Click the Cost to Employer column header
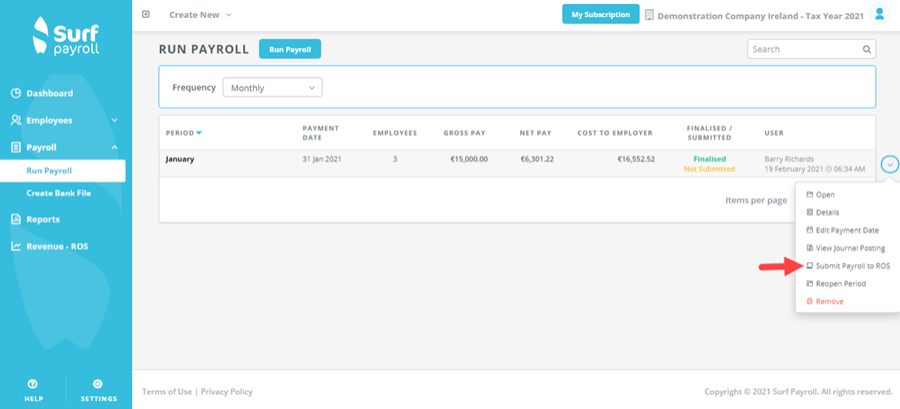The image size is (900, 409). (615, 133)
